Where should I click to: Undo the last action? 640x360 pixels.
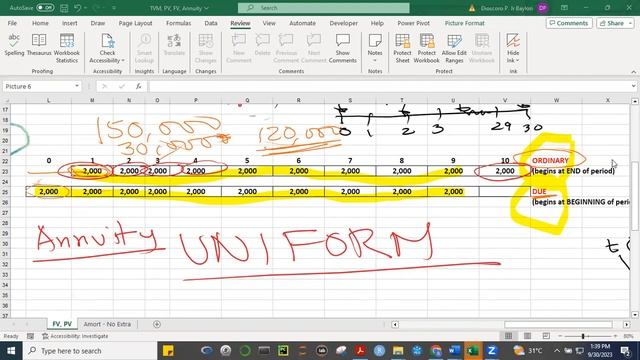(78, 8)
